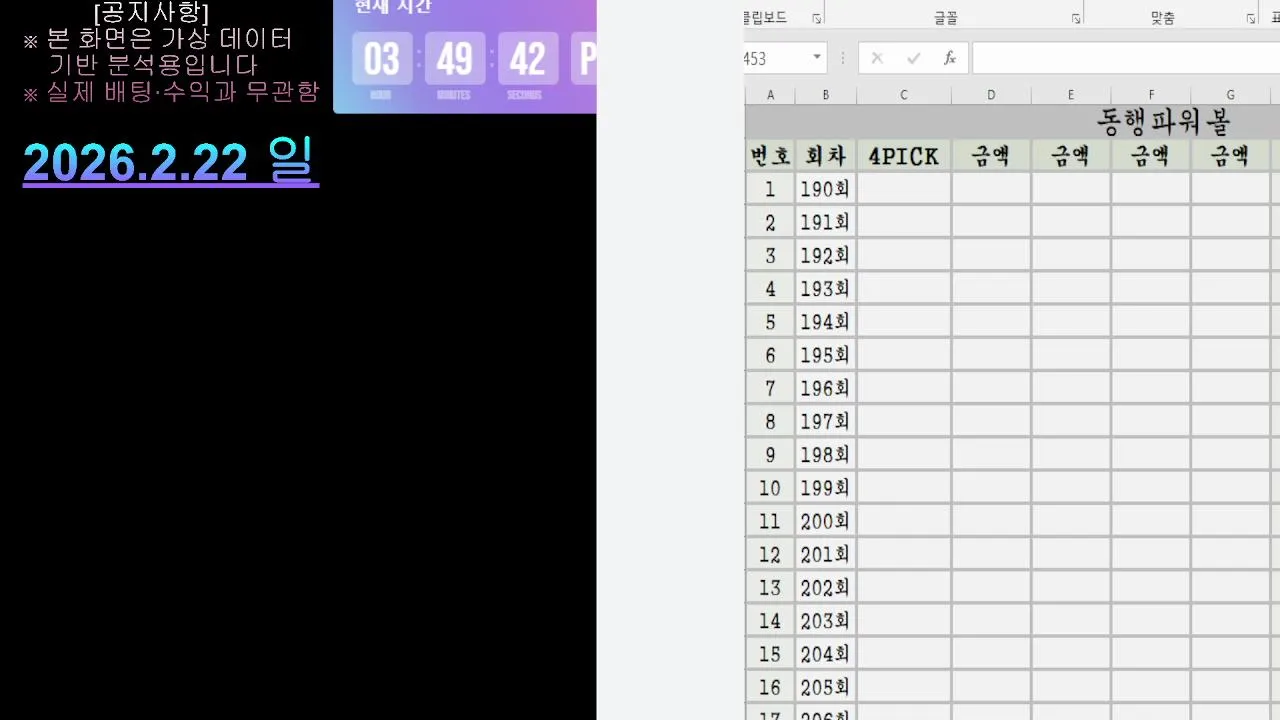Select the 회차 header cell
The width and height of the screenshot is (1280, 720).
pos(826,156)
